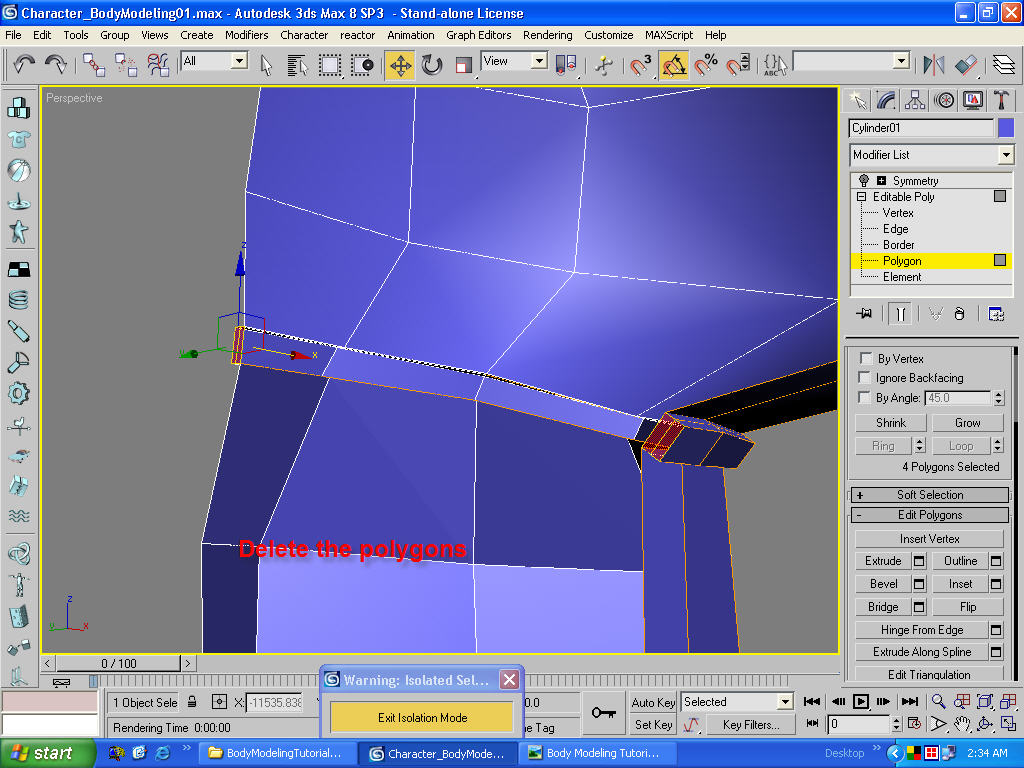
Task: Open the Selection filter All dropdown
Action: pyautogui.click(x=214, y=61)
